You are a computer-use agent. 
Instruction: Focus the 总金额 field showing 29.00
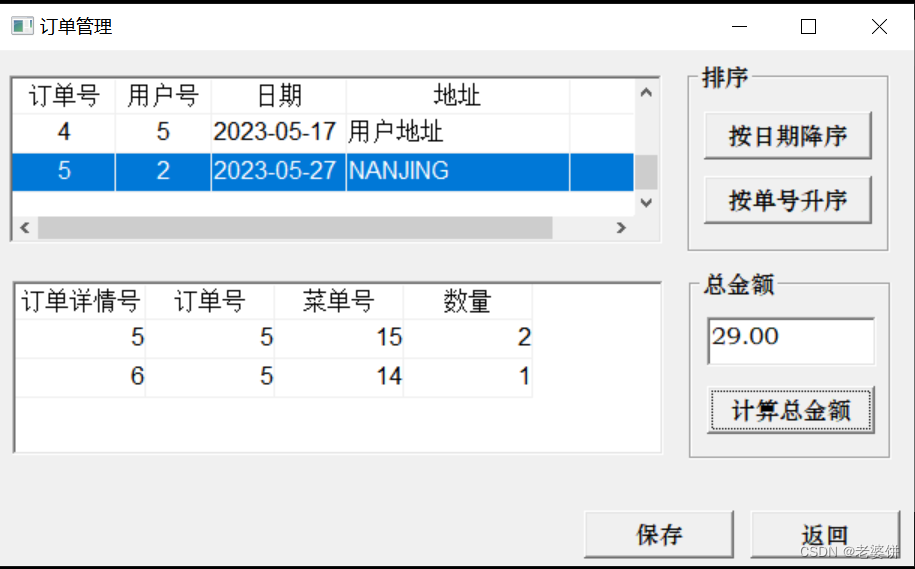(x=791, y=341)
